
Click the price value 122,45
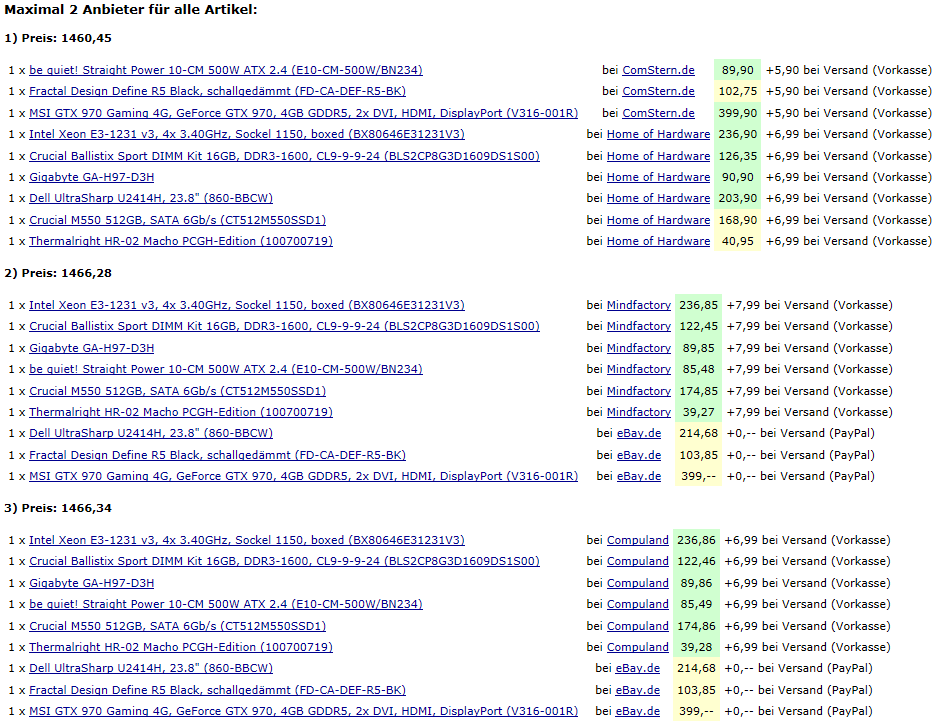(698, 326)
